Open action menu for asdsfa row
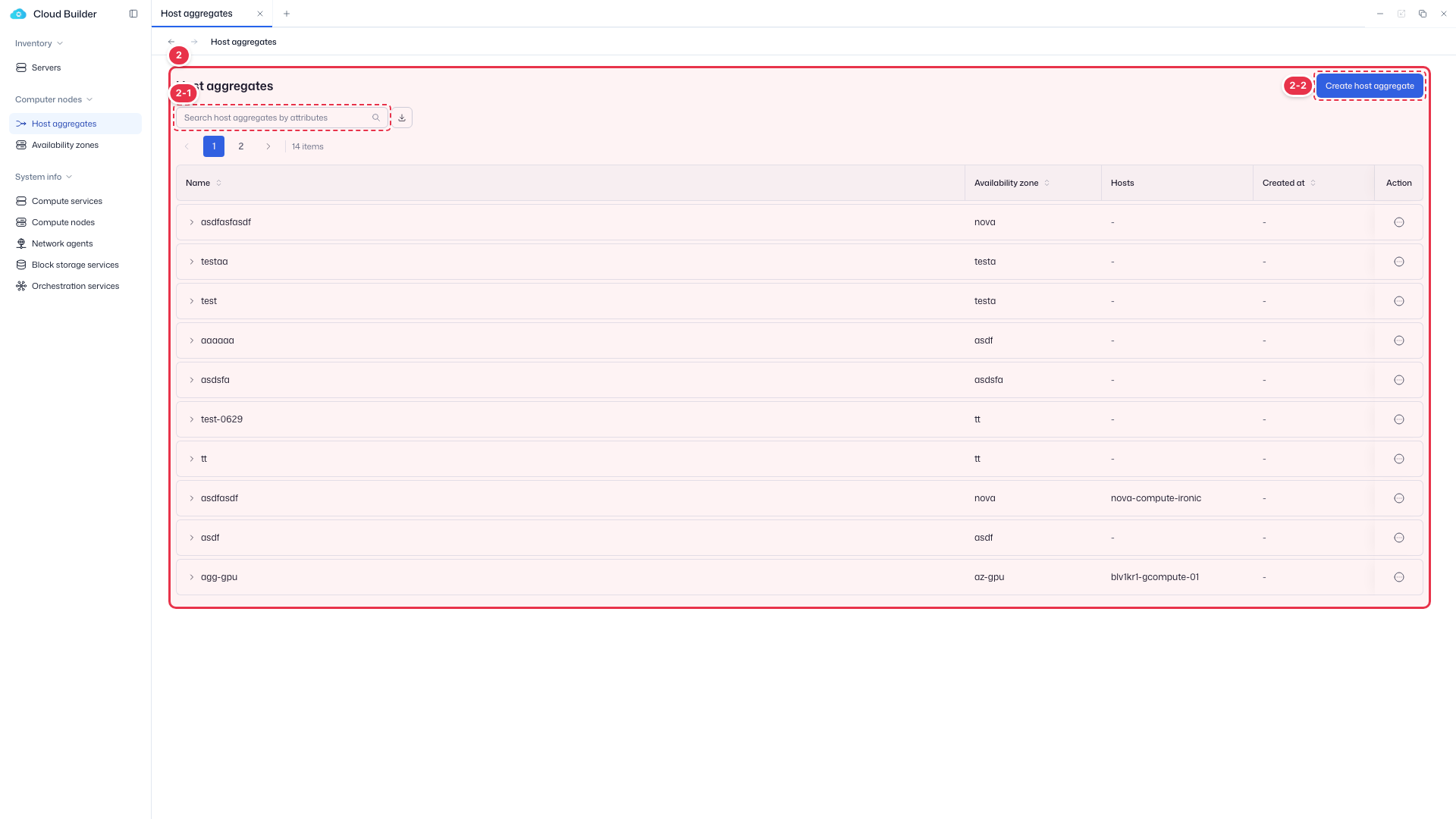Image resolution: width=1456 pixels, height=819 pixels. (x=1399, y=380)
